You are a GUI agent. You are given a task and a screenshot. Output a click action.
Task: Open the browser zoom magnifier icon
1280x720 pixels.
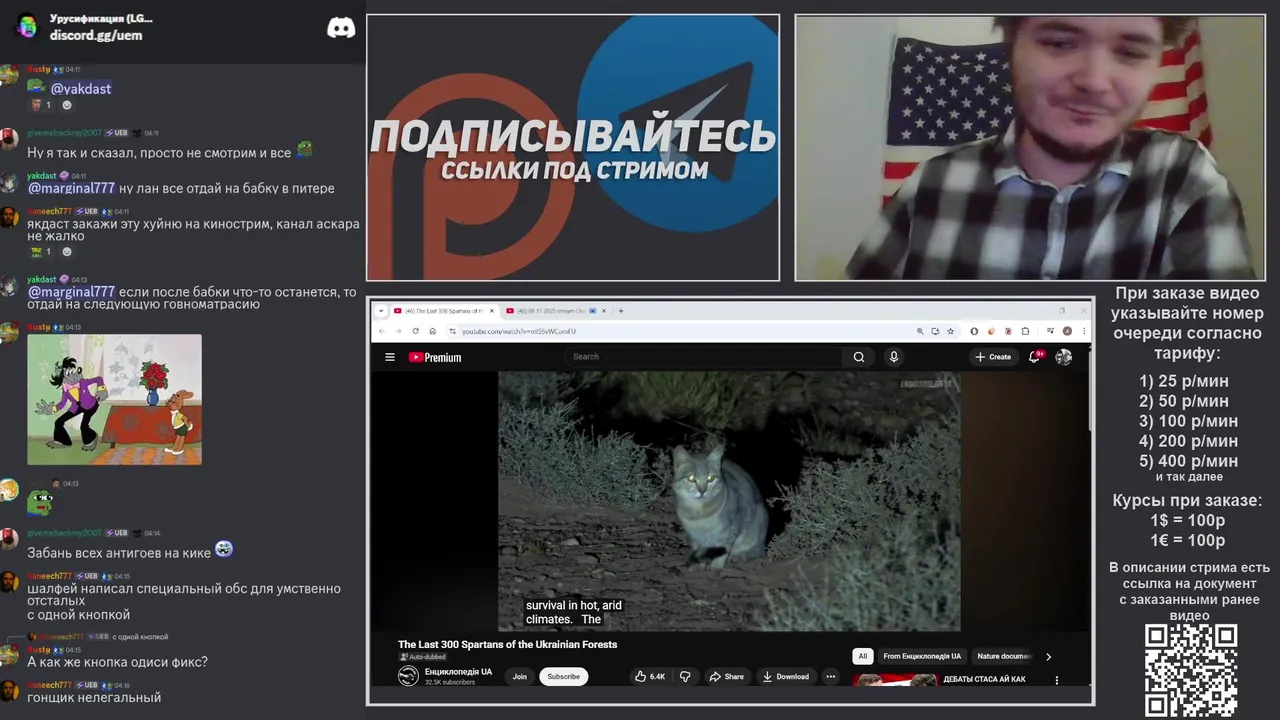pos(920,331)
